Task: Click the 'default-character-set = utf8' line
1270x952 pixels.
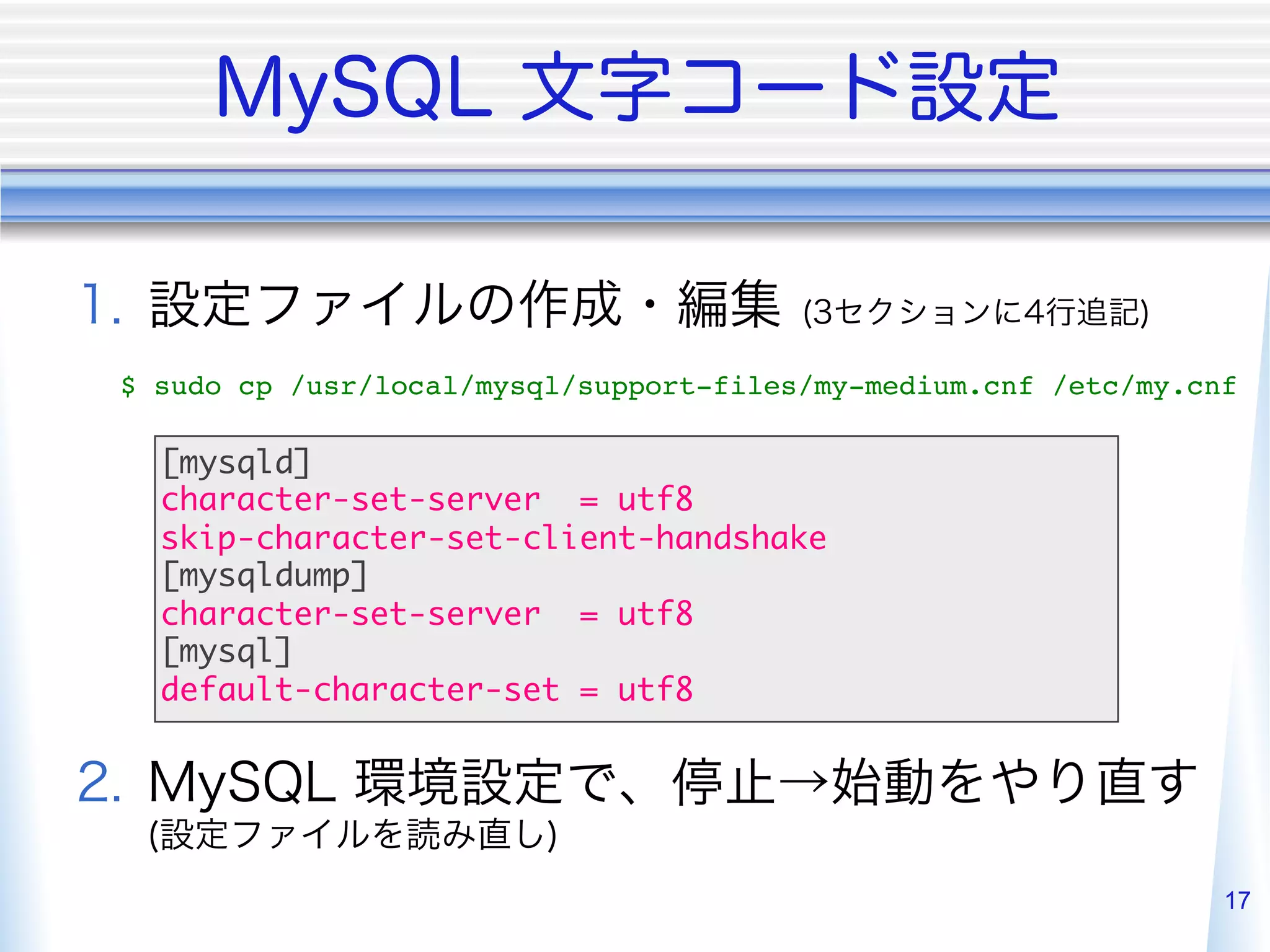Action: pyautogui.click(x=427, y=690)
